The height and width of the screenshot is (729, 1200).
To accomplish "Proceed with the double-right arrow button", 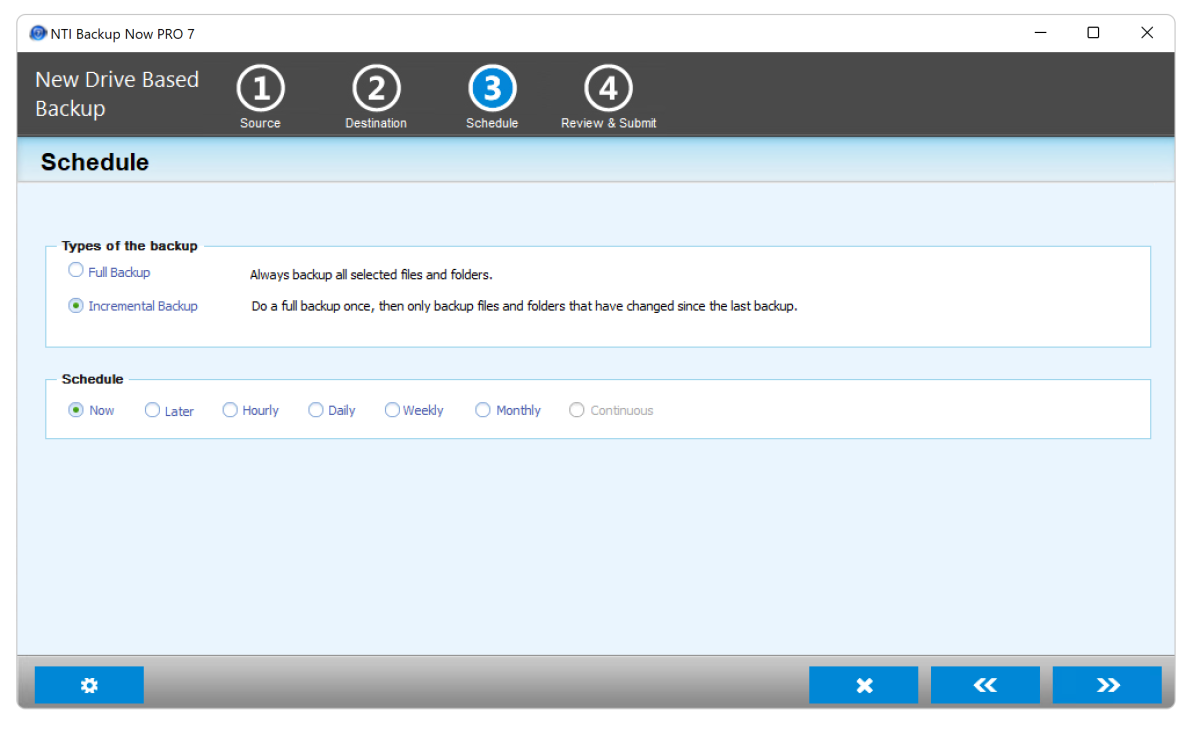I will tap(1107, 685).
